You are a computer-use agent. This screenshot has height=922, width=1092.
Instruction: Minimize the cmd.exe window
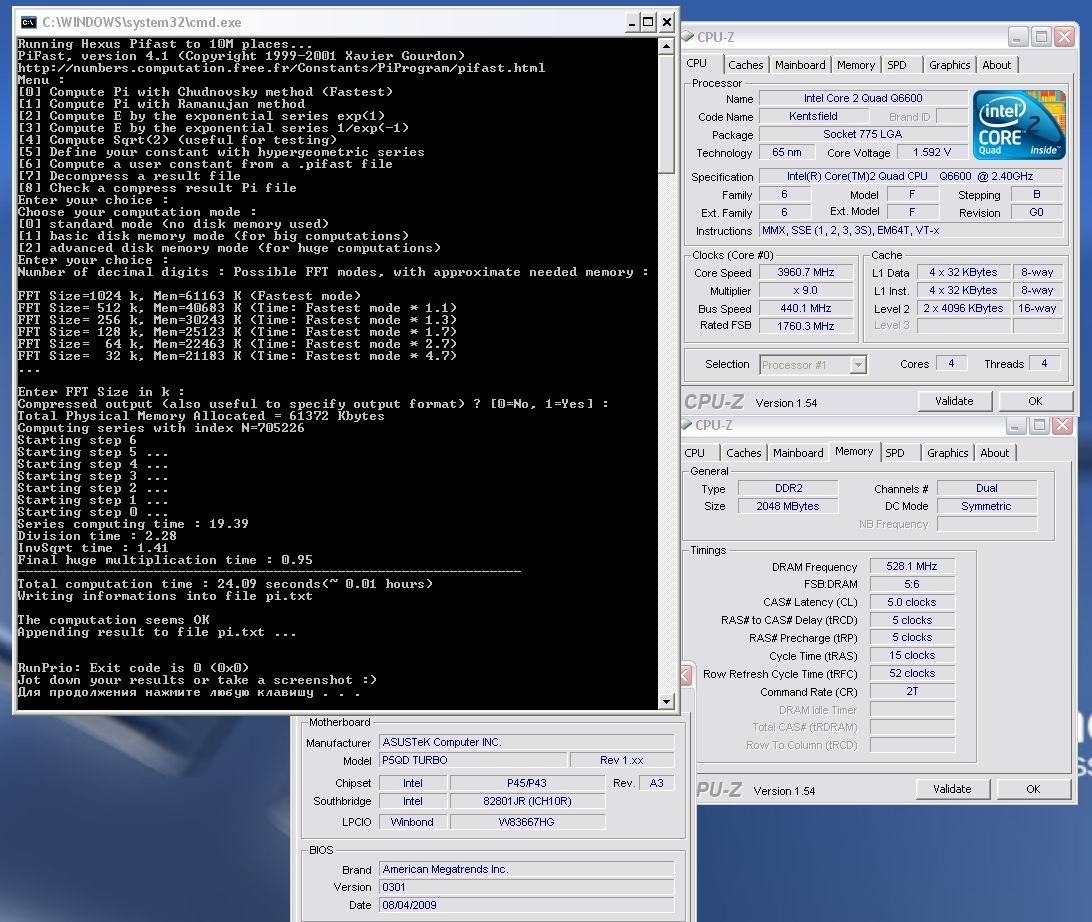coord(632,22)
